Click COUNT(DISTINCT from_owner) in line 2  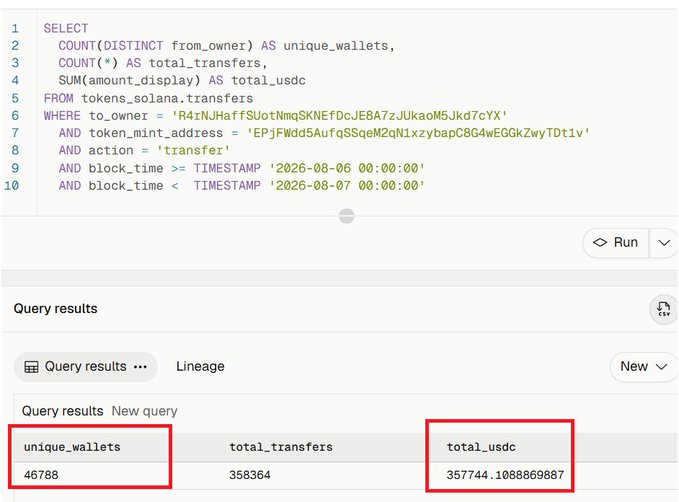pyautogui.click(x=155, y=46)
